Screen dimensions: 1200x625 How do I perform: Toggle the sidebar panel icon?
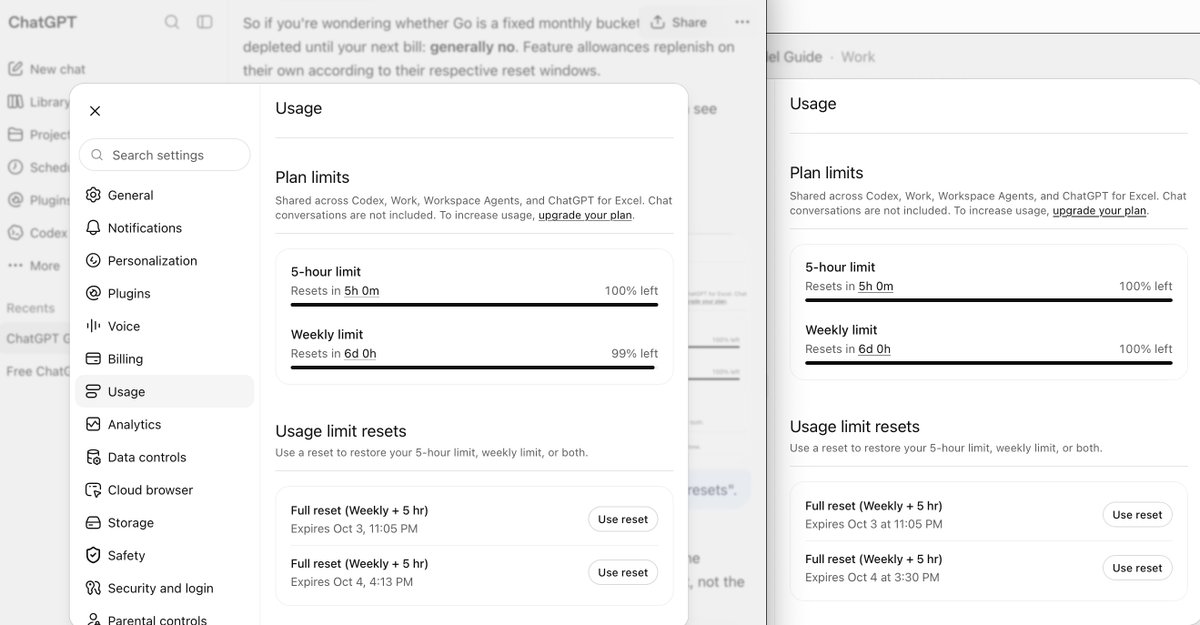tap(205, 22)
